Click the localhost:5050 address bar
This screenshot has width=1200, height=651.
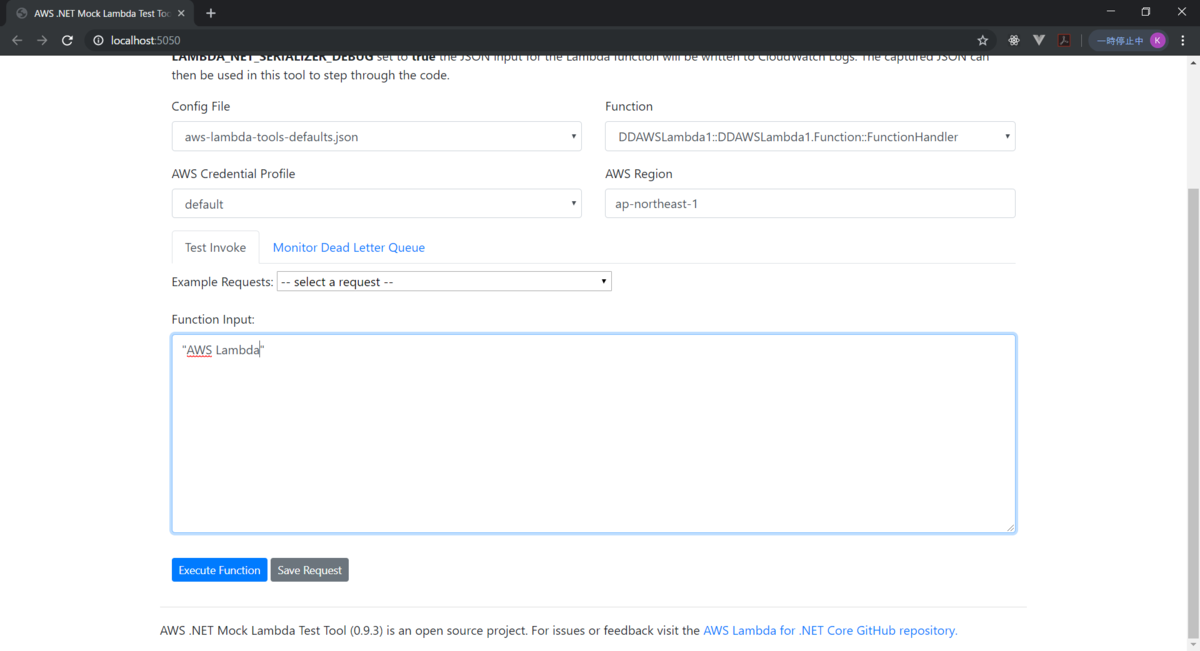(530, 40)
